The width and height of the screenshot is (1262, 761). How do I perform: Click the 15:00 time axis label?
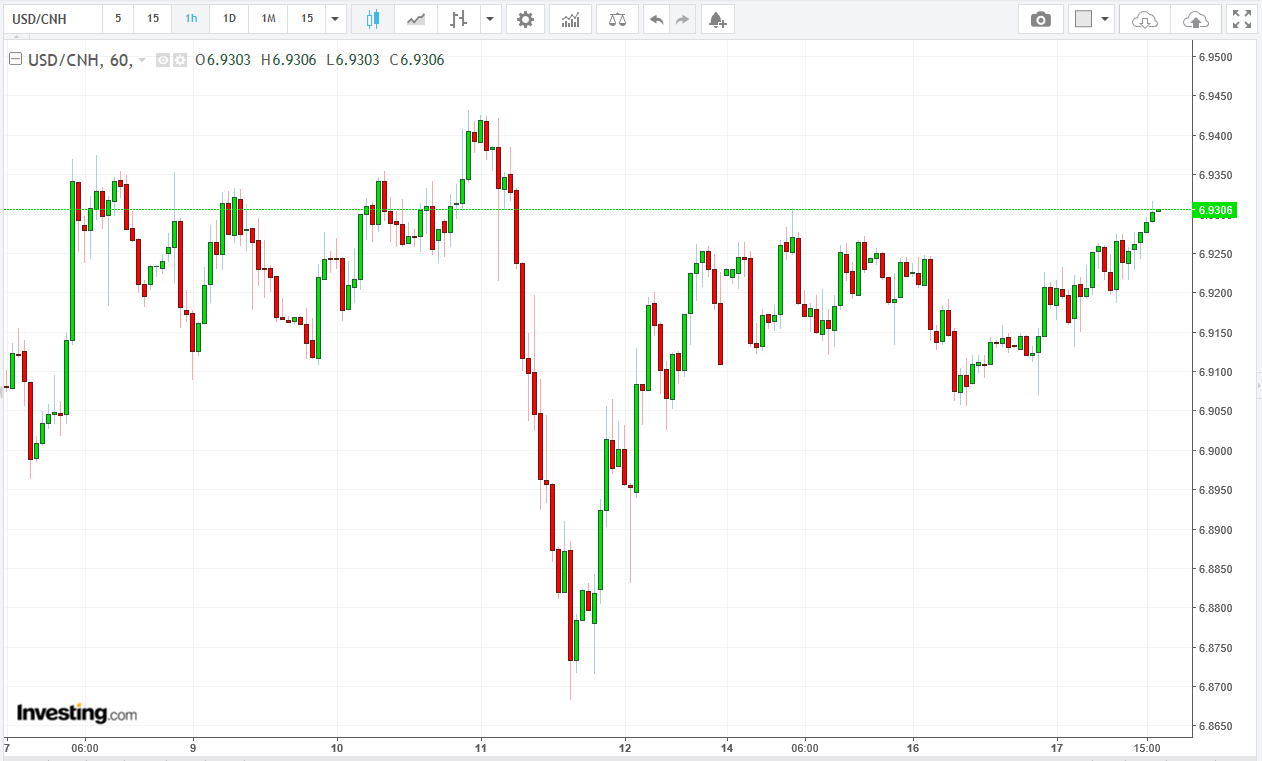pos(1147,748)
